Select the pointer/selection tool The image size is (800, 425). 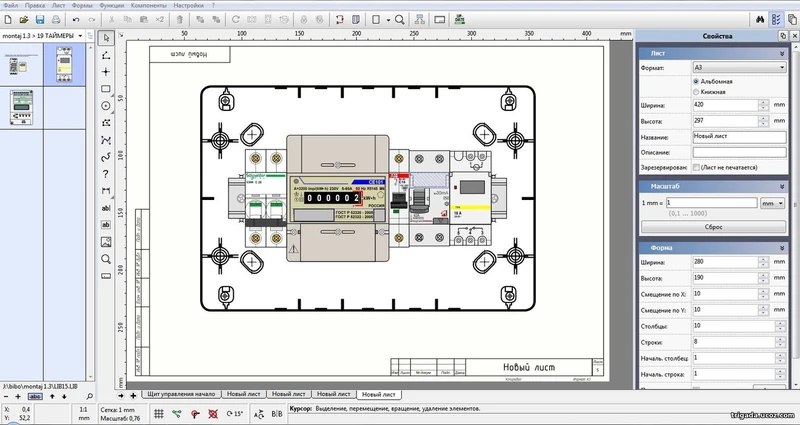(106, 37)
